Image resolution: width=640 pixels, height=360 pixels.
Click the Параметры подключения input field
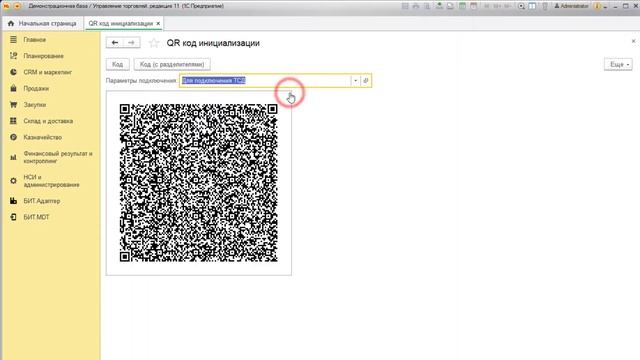(265, 80)
